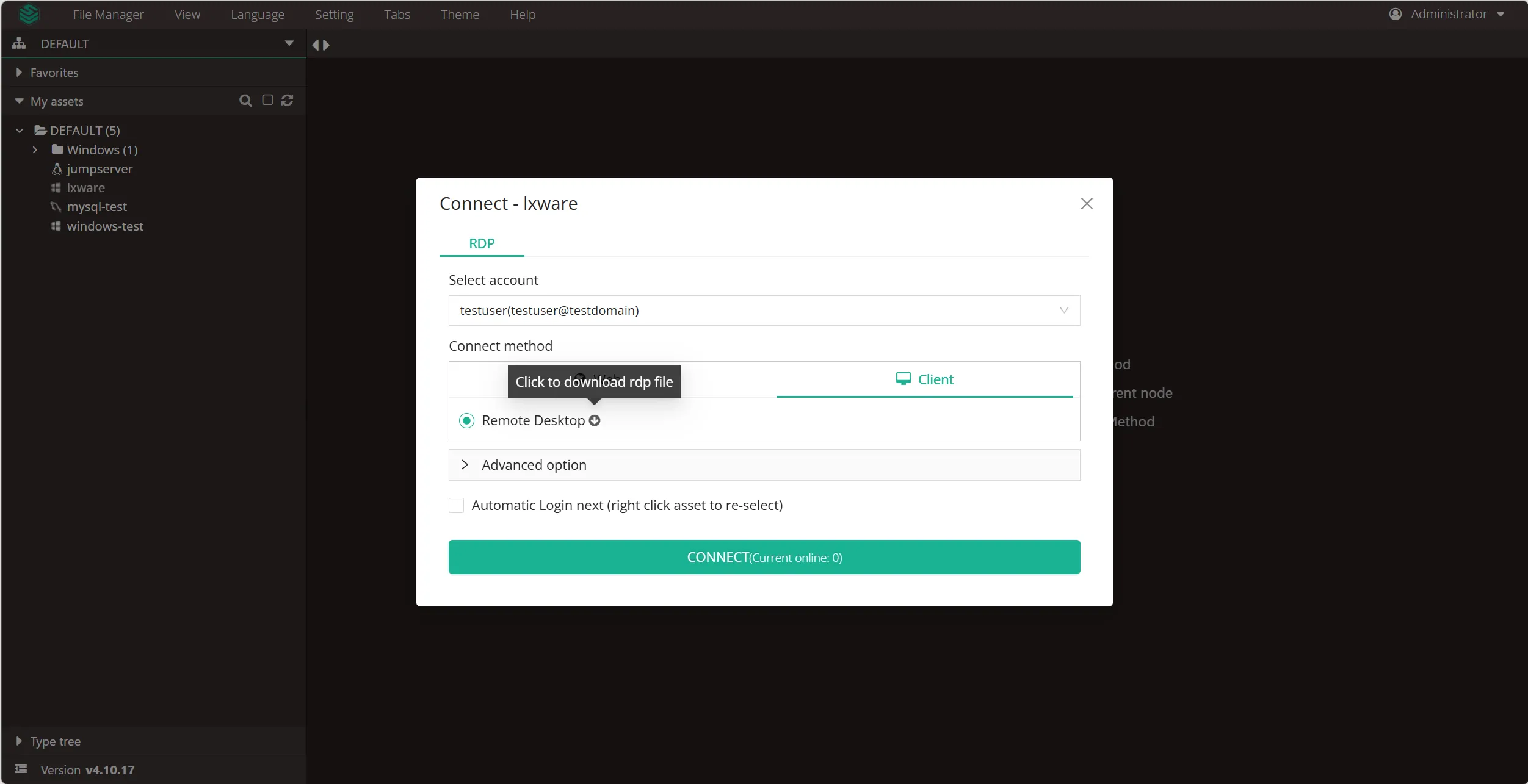Click the organization tree icon beside DEFAULT

(x=19, y=43)
